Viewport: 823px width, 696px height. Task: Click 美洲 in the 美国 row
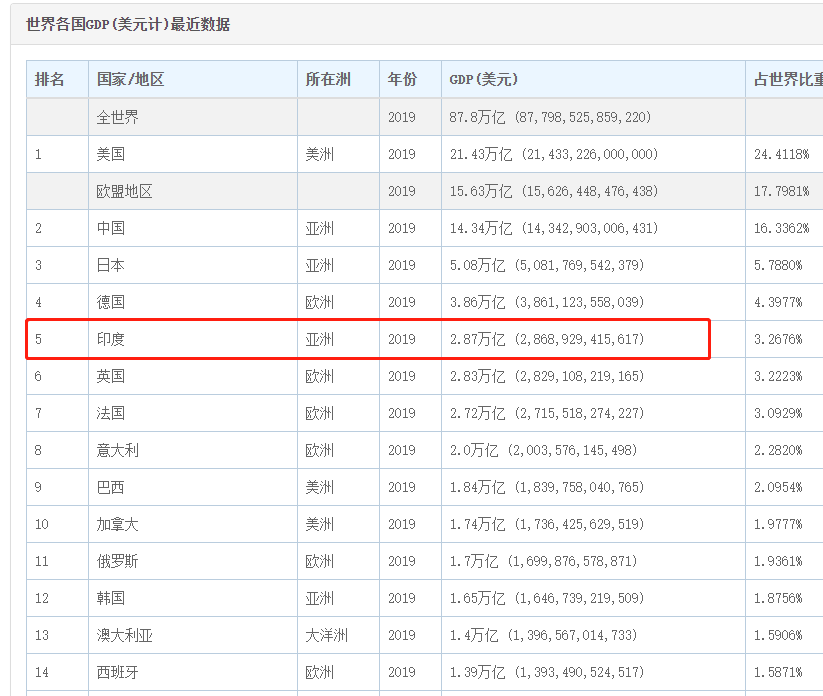coord(320,154)
